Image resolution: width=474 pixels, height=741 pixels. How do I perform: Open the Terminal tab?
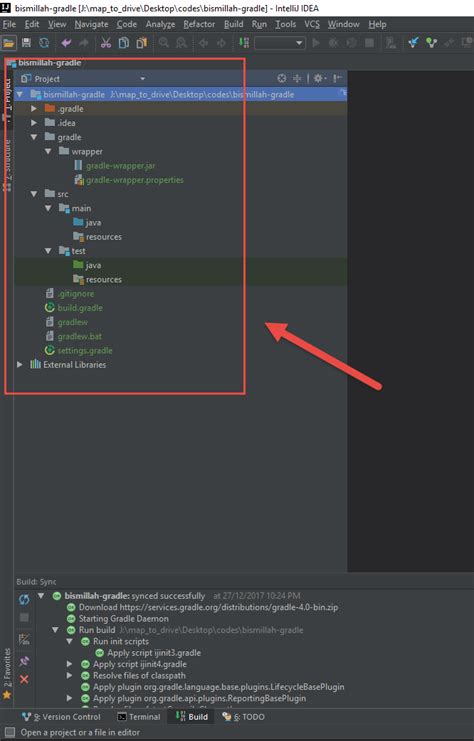(x=138, y=716)
